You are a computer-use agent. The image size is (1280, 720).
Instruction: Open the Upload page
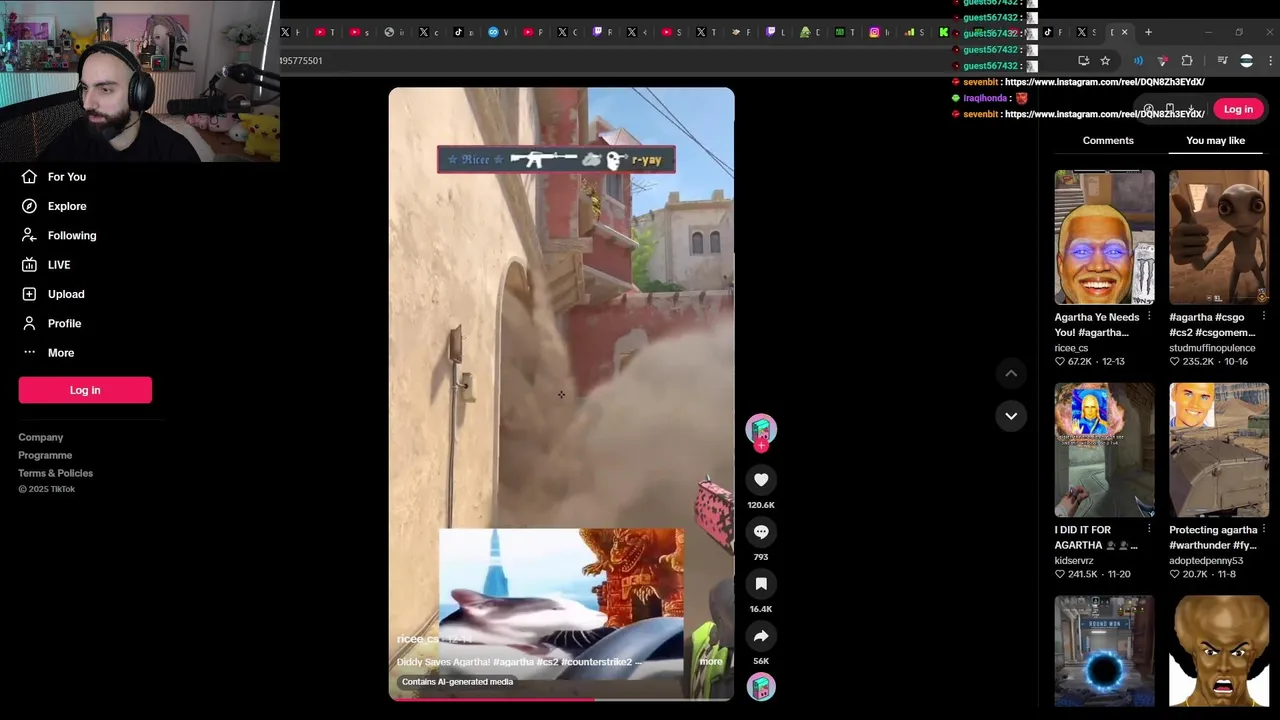pyautogui.click(x=66, y=294)
